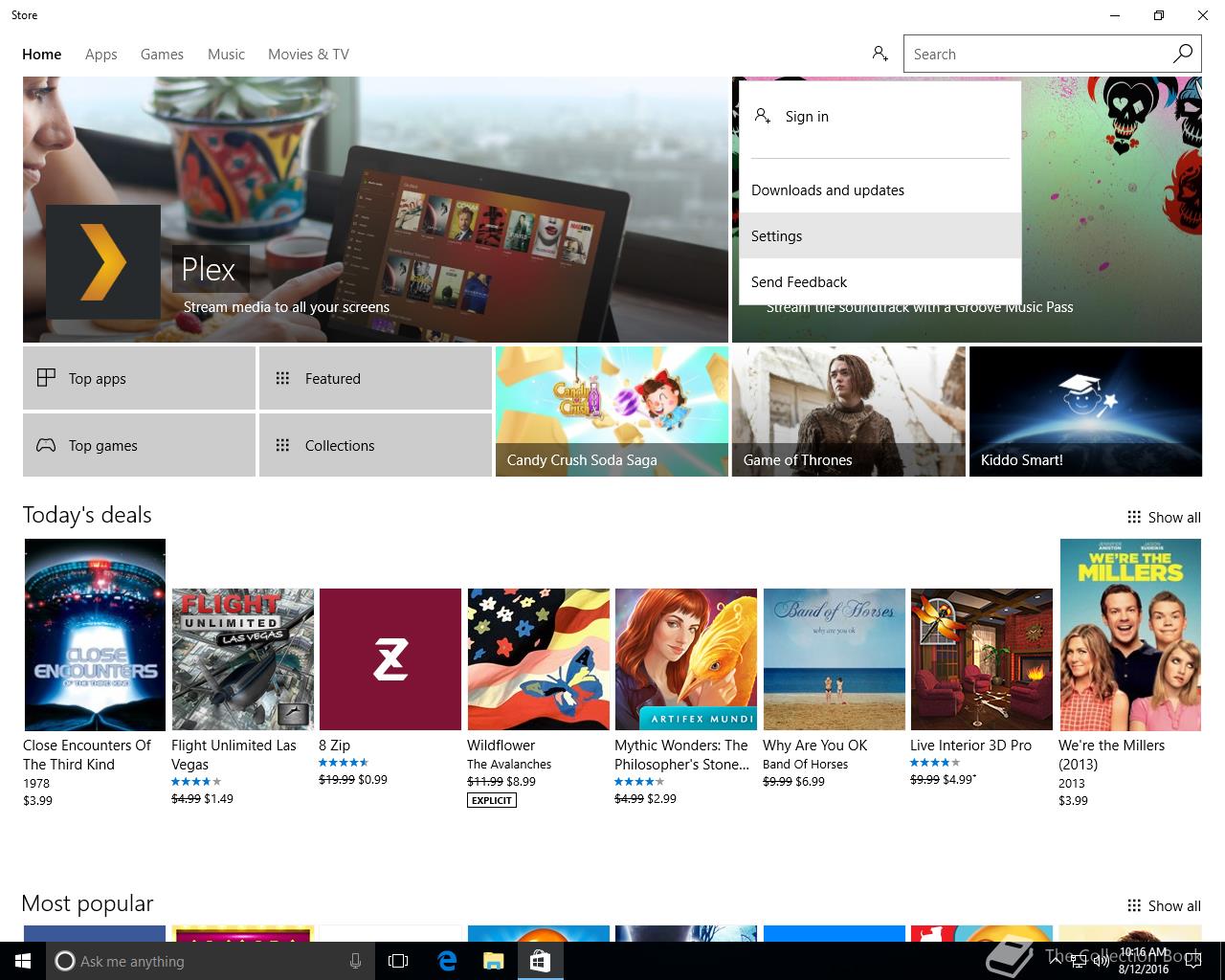Open Task View on the taskbar
The height and width of the screenshot is (980, 1225).
click(x=398, y=961)
